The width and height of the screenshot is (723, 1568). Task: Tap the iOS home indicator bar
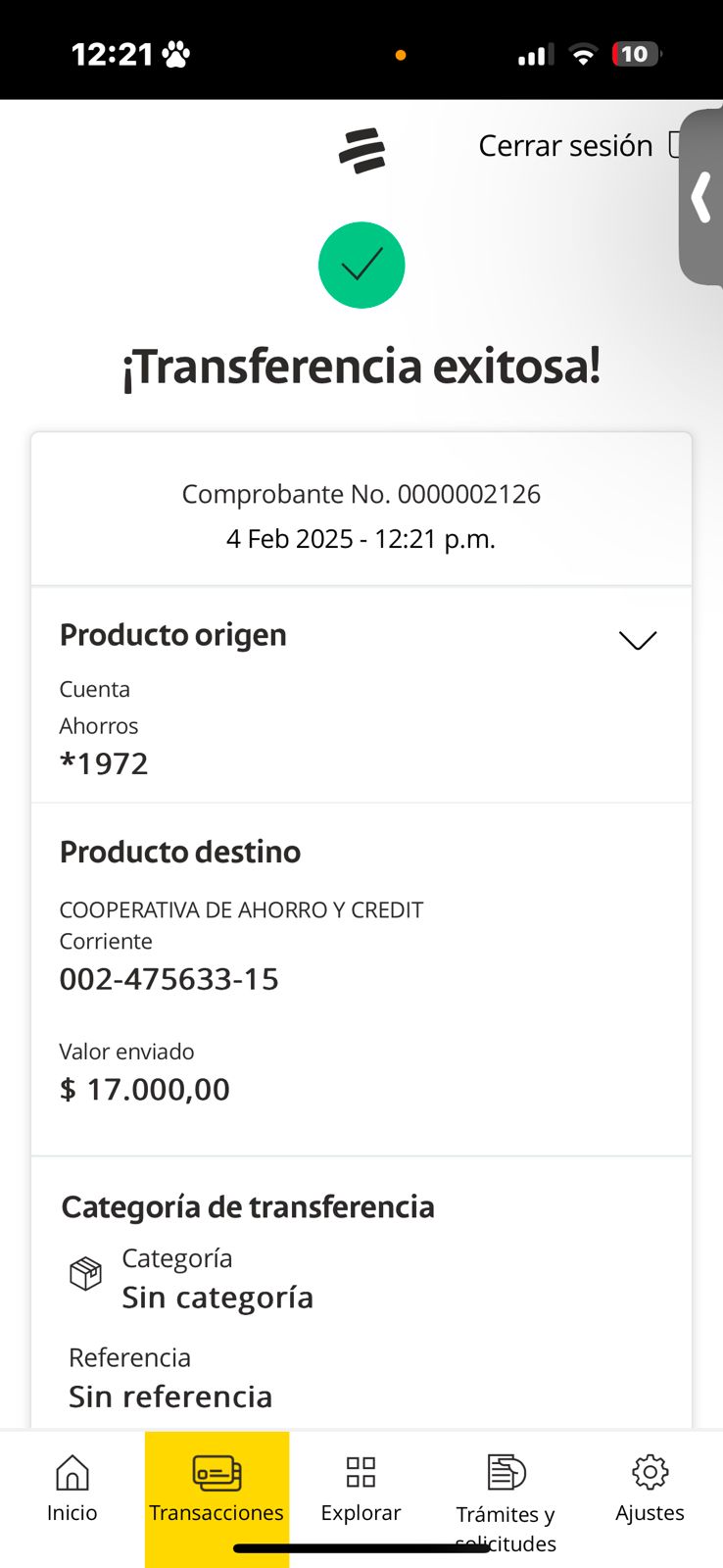361,1549
